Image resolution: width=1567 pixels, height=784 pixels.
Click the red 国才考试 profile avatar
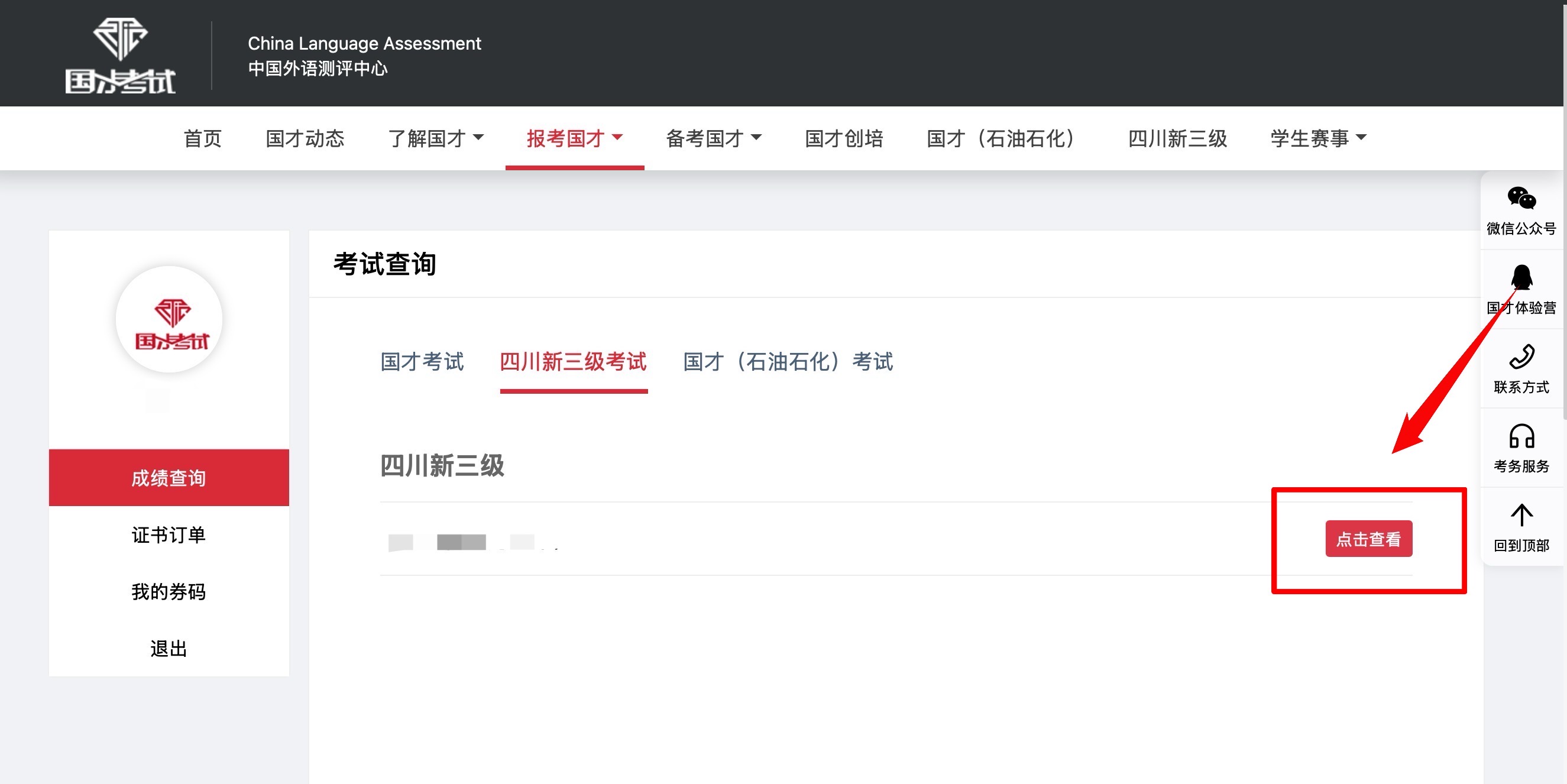click(169, 319)
